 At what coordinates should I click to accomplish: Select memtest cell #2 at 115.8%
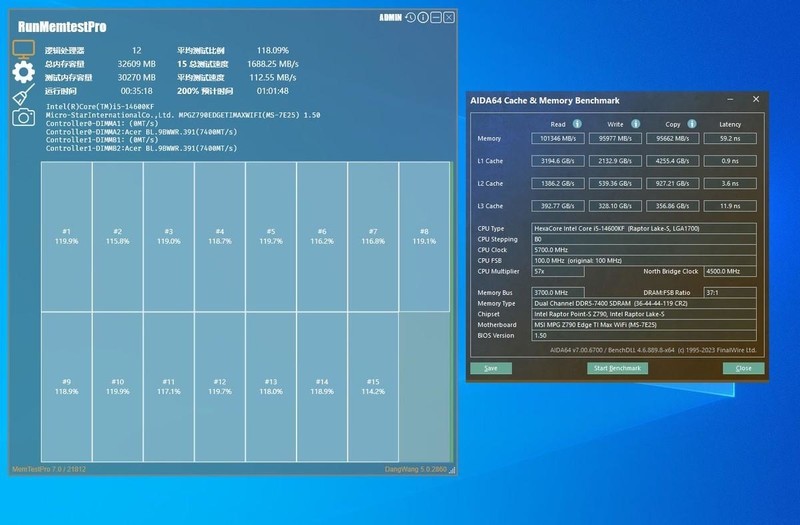pyautogui.click(x=118, y=236)
